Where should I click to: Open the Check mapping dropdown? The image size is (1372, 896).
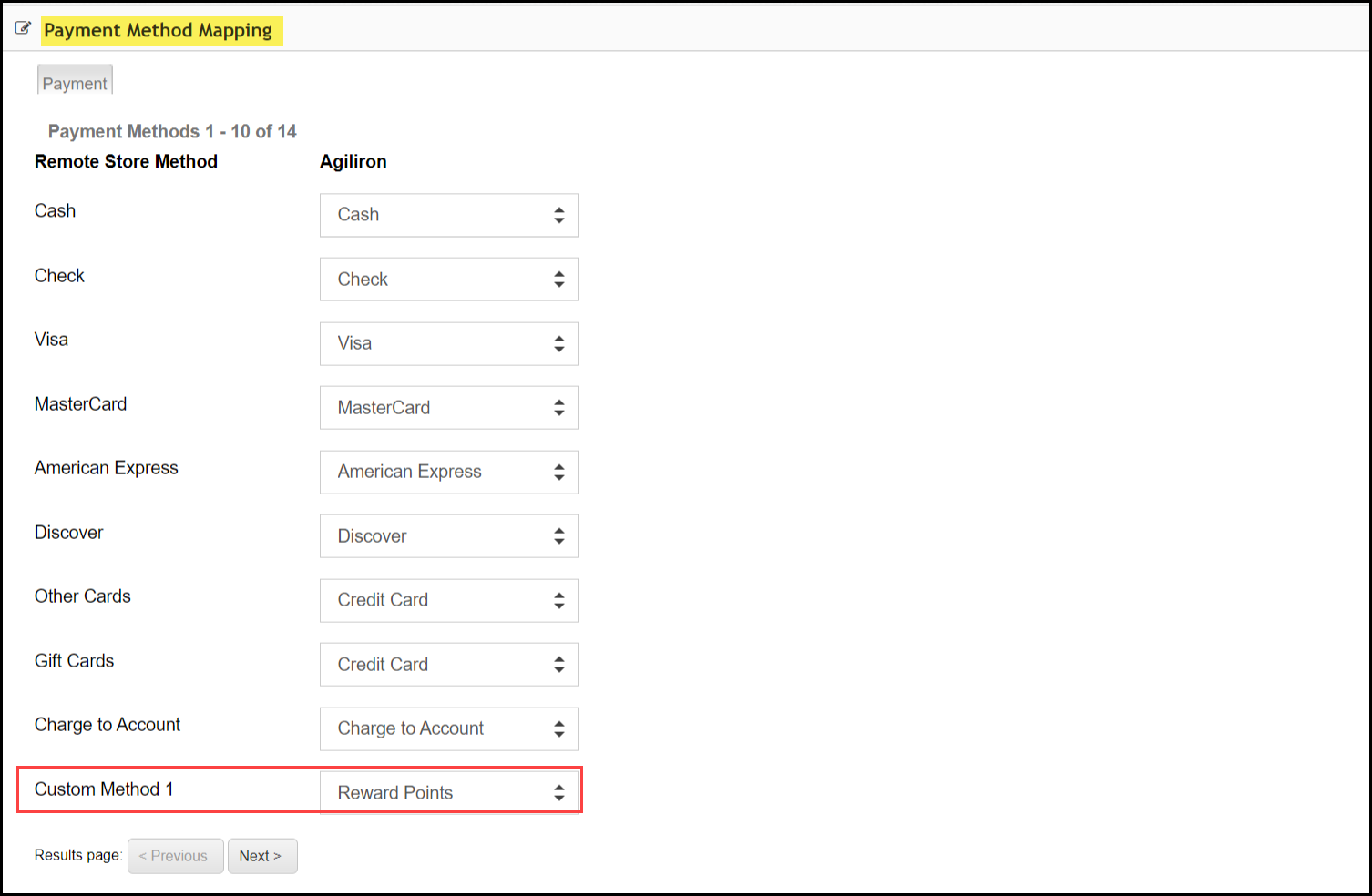[449, 280]
